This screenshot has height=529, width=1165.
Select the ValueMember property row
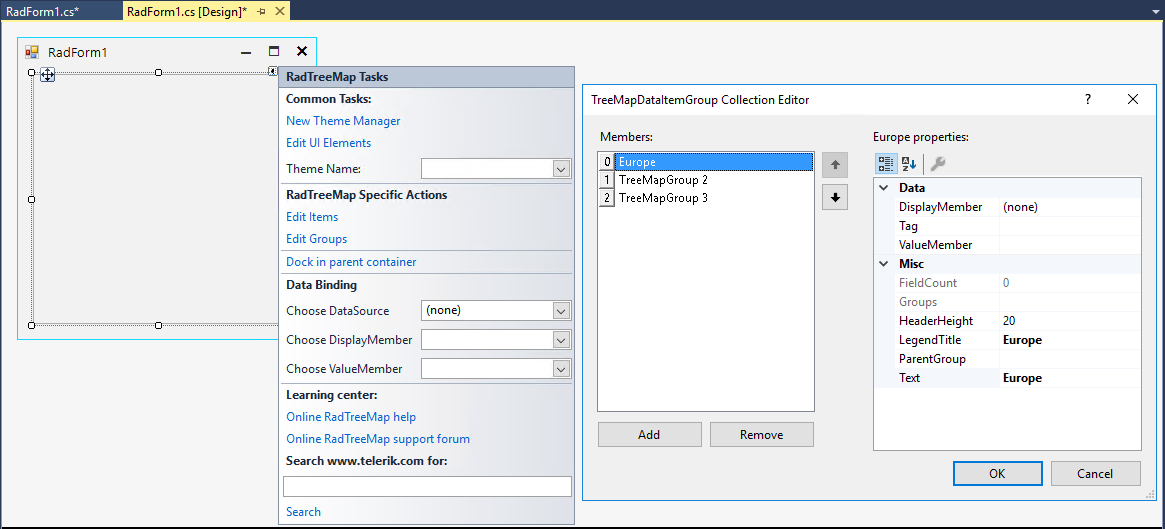coord(1007,245)
